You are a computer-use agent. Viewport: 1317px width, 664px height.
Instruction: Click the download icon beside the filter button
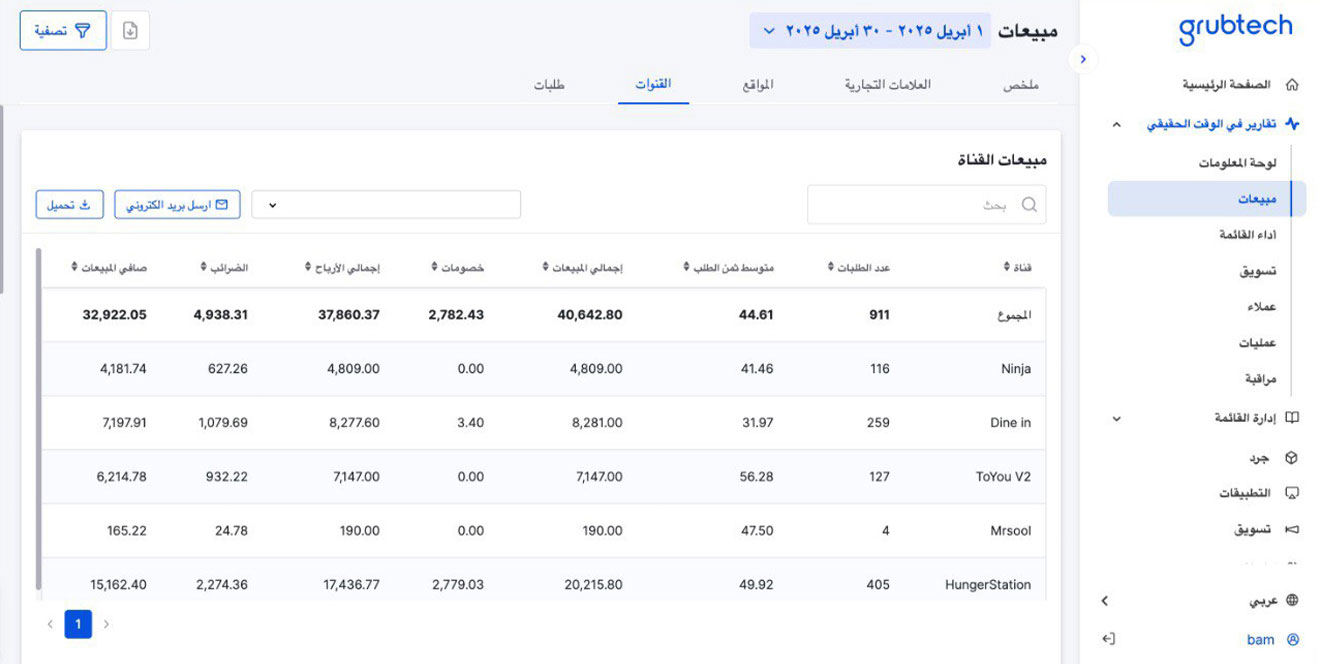point(130,31)
